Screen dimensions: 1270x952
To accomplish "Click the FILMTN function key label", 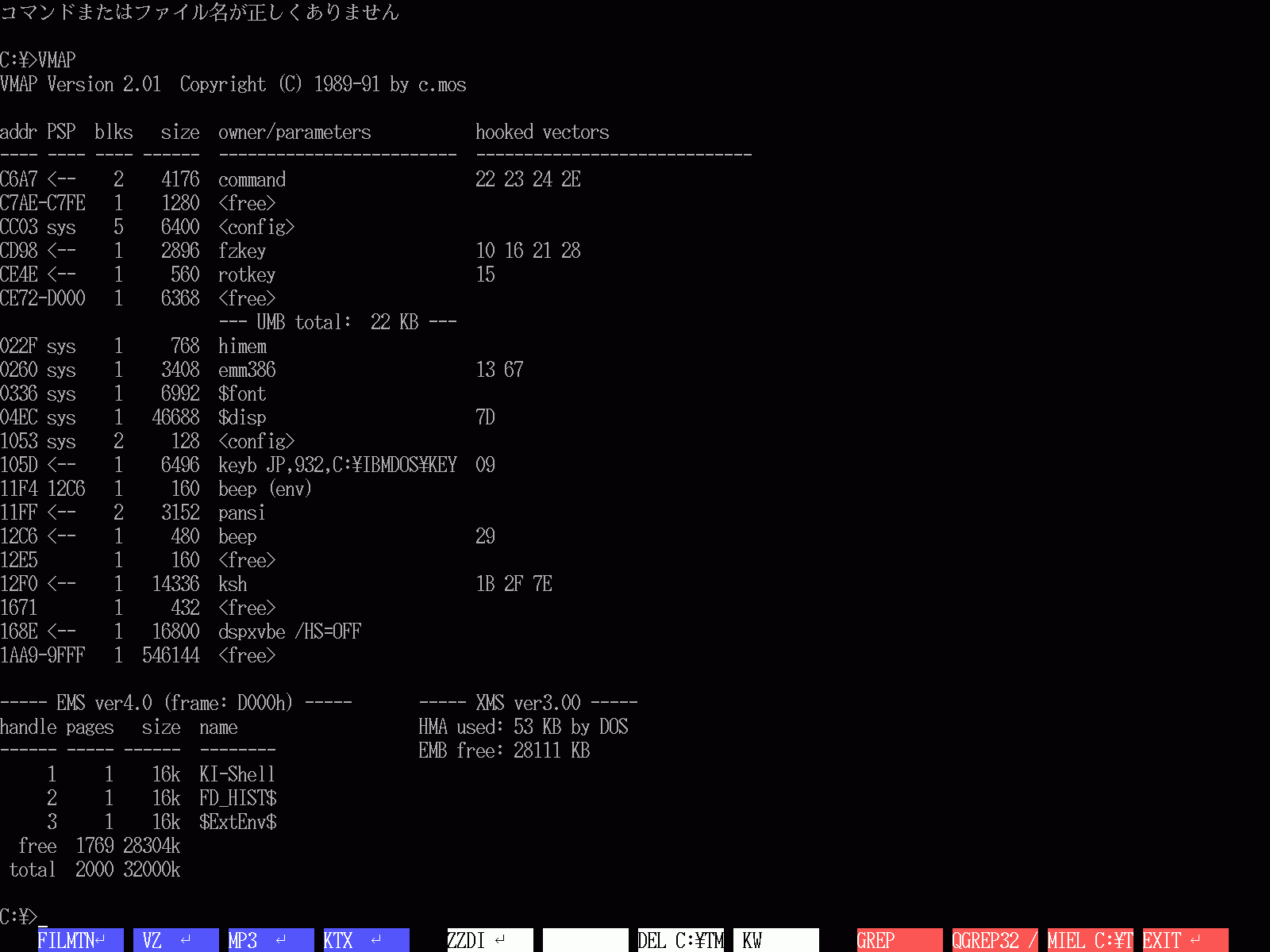I will 80,940.
